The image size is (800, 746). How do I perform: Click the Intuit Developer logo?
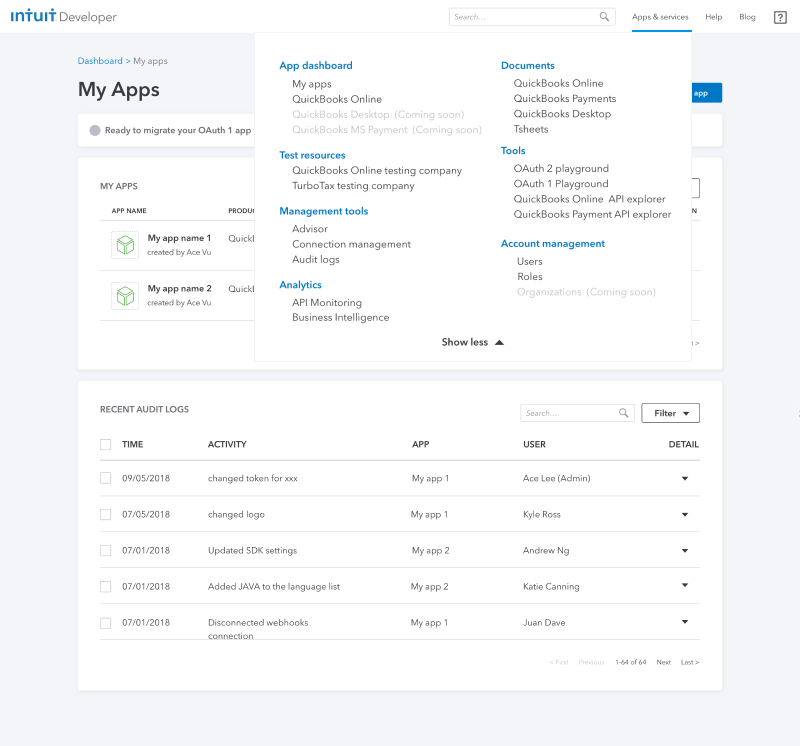coord(64,16)
